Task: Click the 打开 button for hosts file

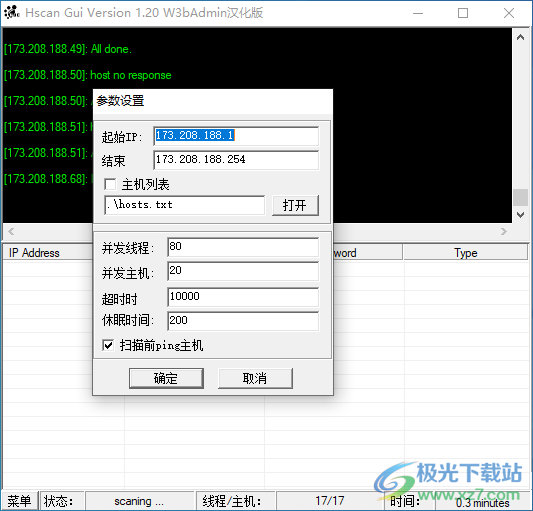Action: tap(295, 205)
